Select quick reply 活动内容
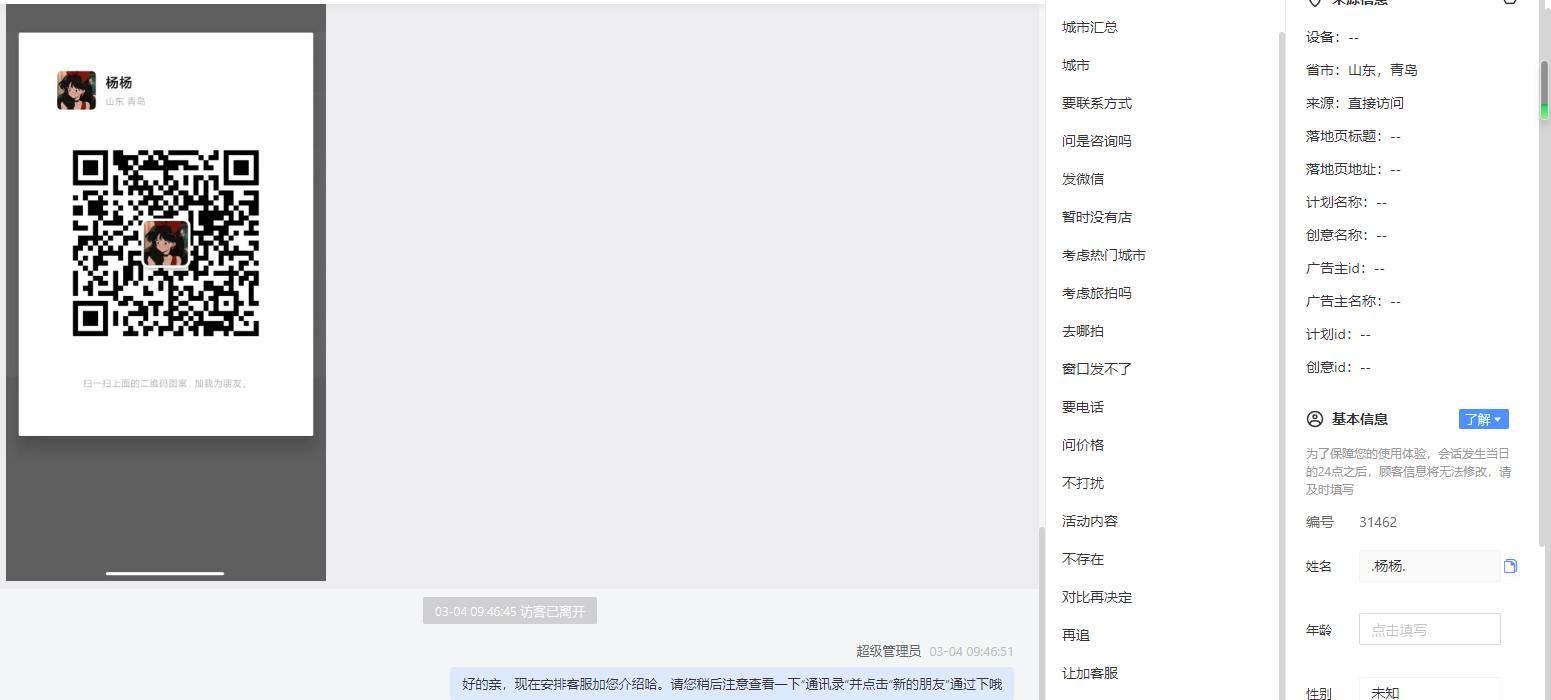 [1090, 521]
